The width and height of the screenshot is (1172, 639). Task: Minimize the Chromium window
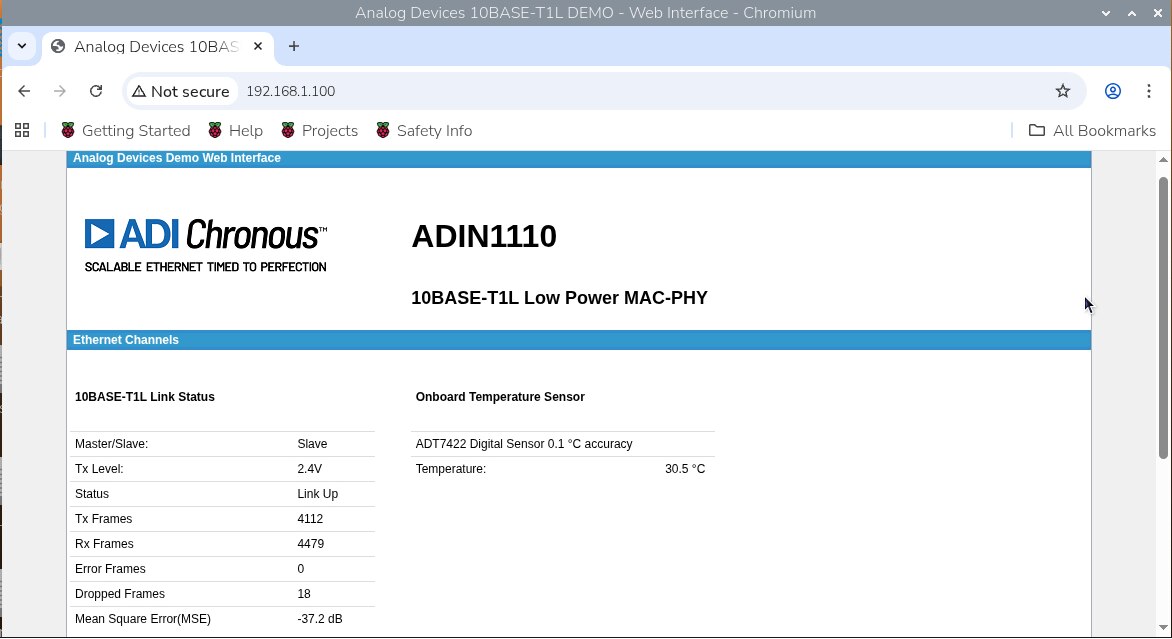[x=1106, y=13]
